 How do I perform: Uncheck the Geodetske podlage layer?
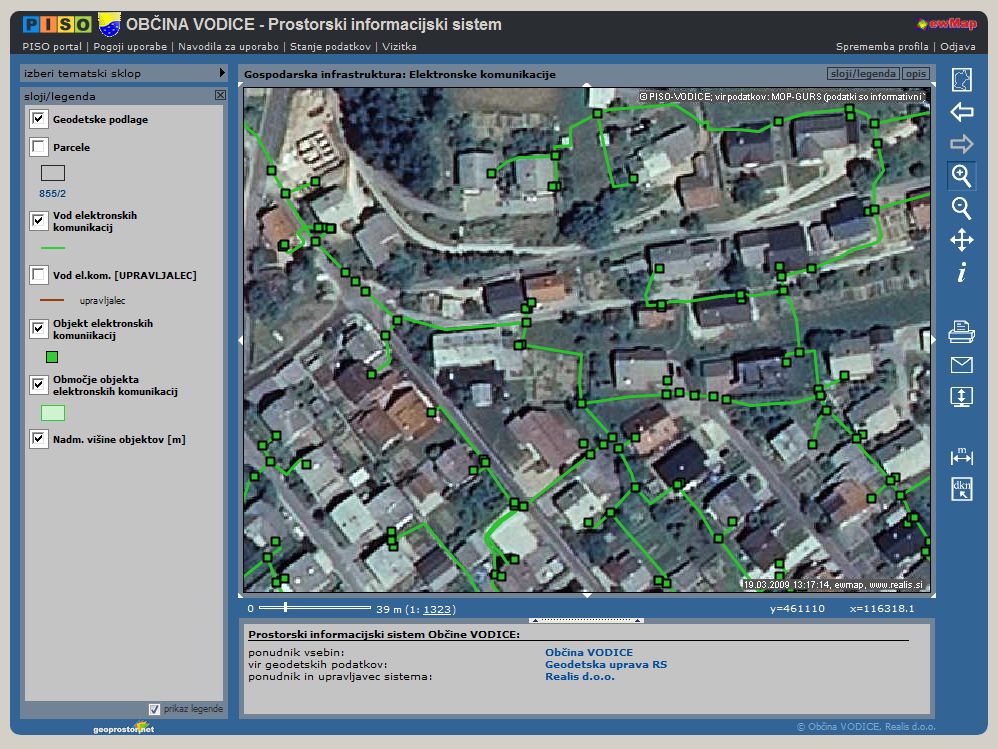pos(39,119)
